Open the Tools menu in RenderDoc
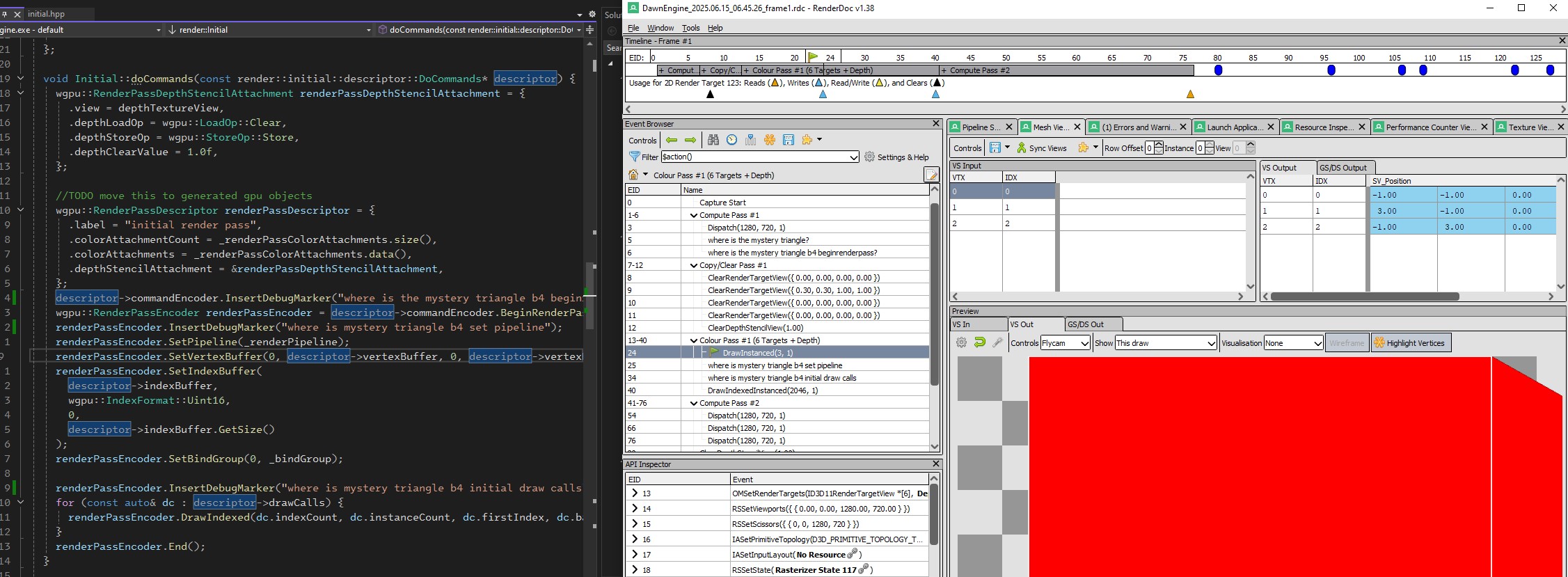Image resolution: width=1568 pixels, height=577 pixels. [x=690, y=28]
